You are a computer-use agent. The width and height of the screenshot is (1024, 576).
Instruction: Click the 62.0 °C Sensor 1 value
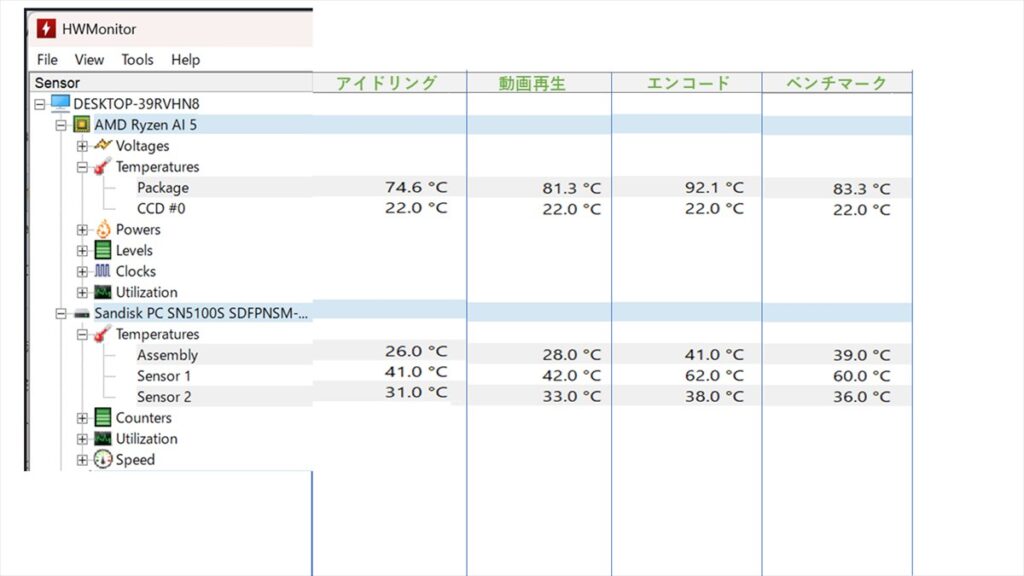(x=714, y=376)
